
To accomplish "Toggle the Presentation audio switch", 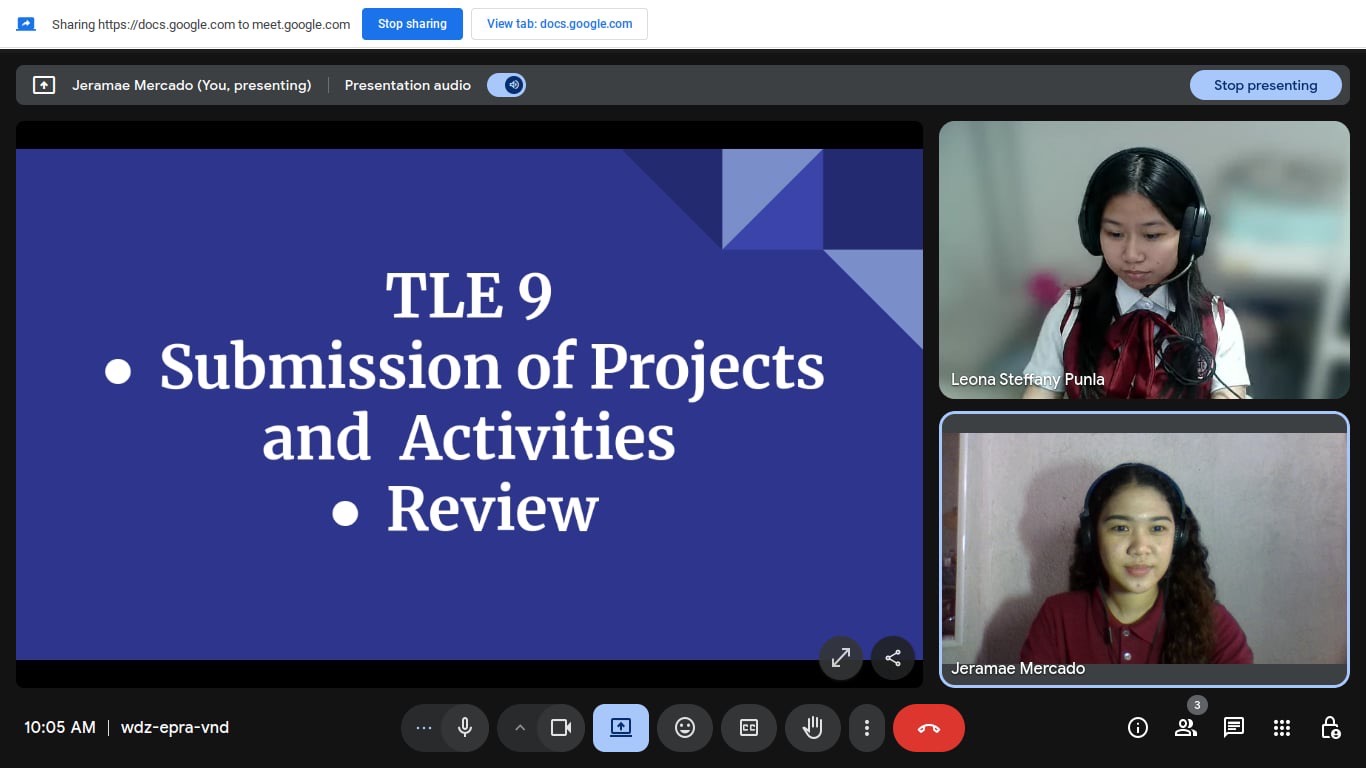I will click(507, 85).
